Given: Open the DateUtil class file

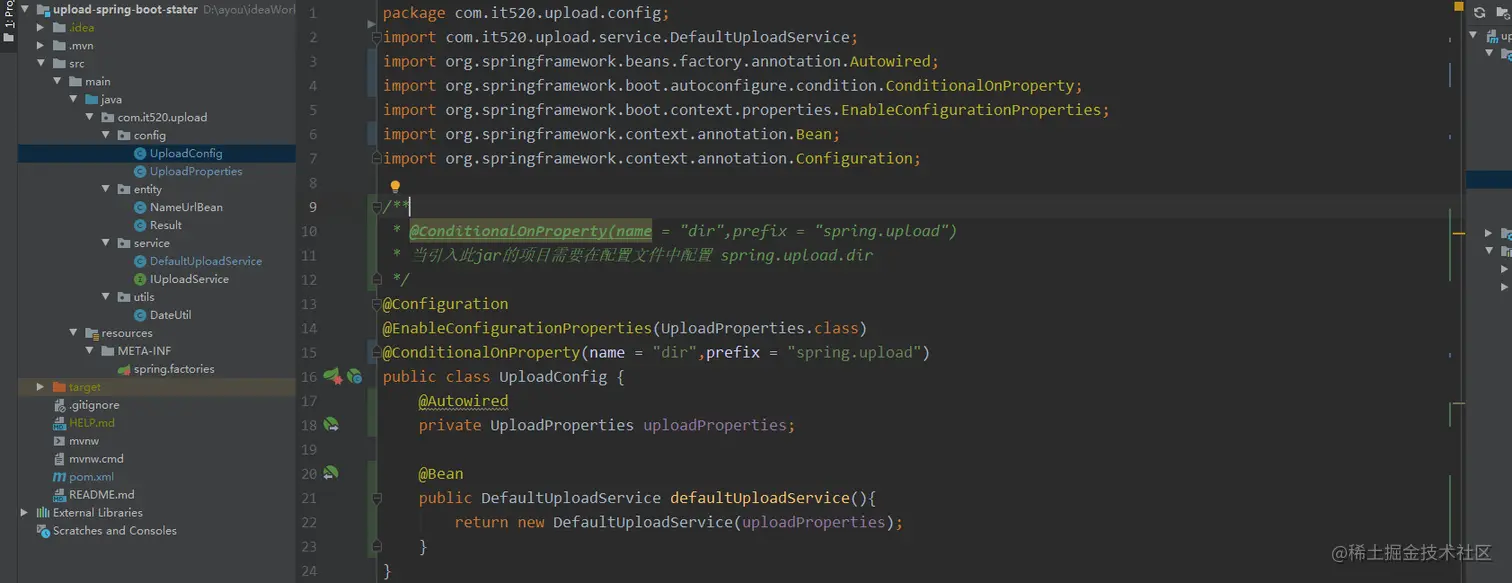Looking at the screenshot, I should [x=170, y=315].
